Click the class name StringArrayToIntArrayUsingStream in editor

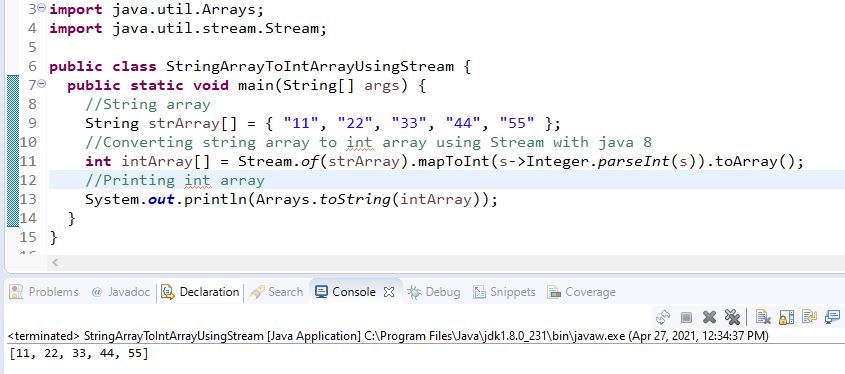(x=310, y=67)
